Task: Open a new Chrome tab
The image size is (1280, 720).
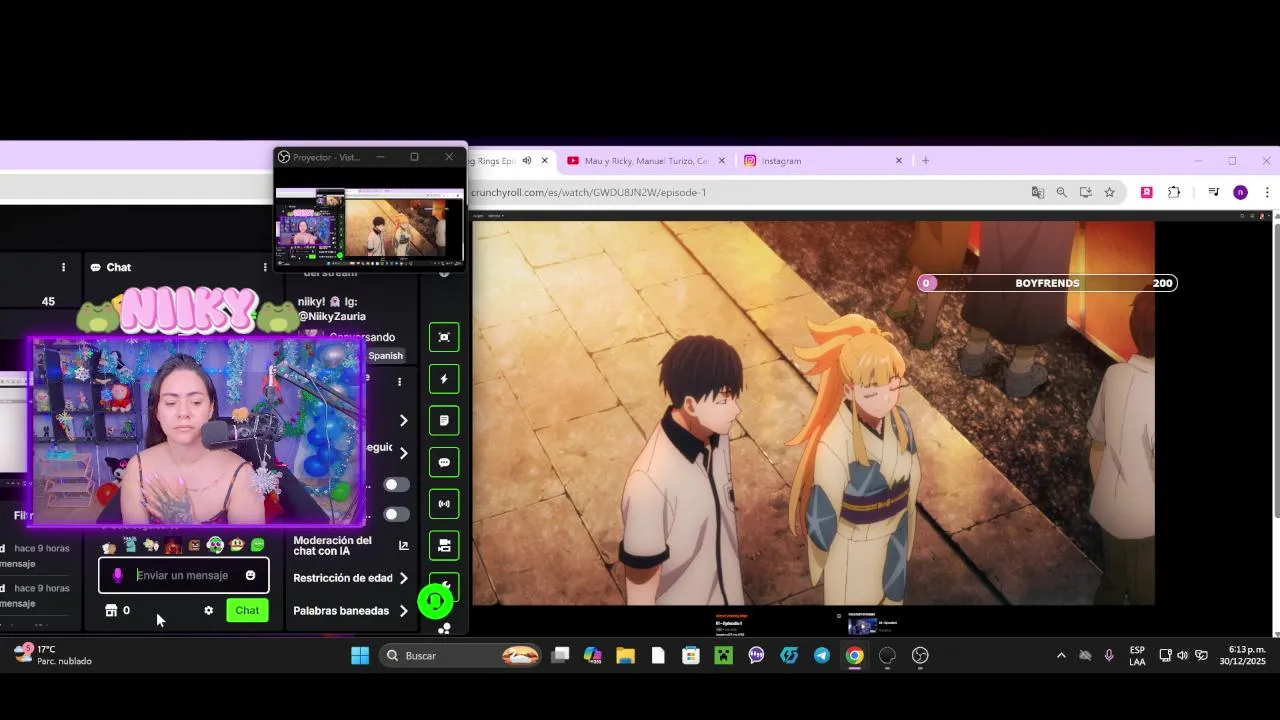Action: coord(925,160)
